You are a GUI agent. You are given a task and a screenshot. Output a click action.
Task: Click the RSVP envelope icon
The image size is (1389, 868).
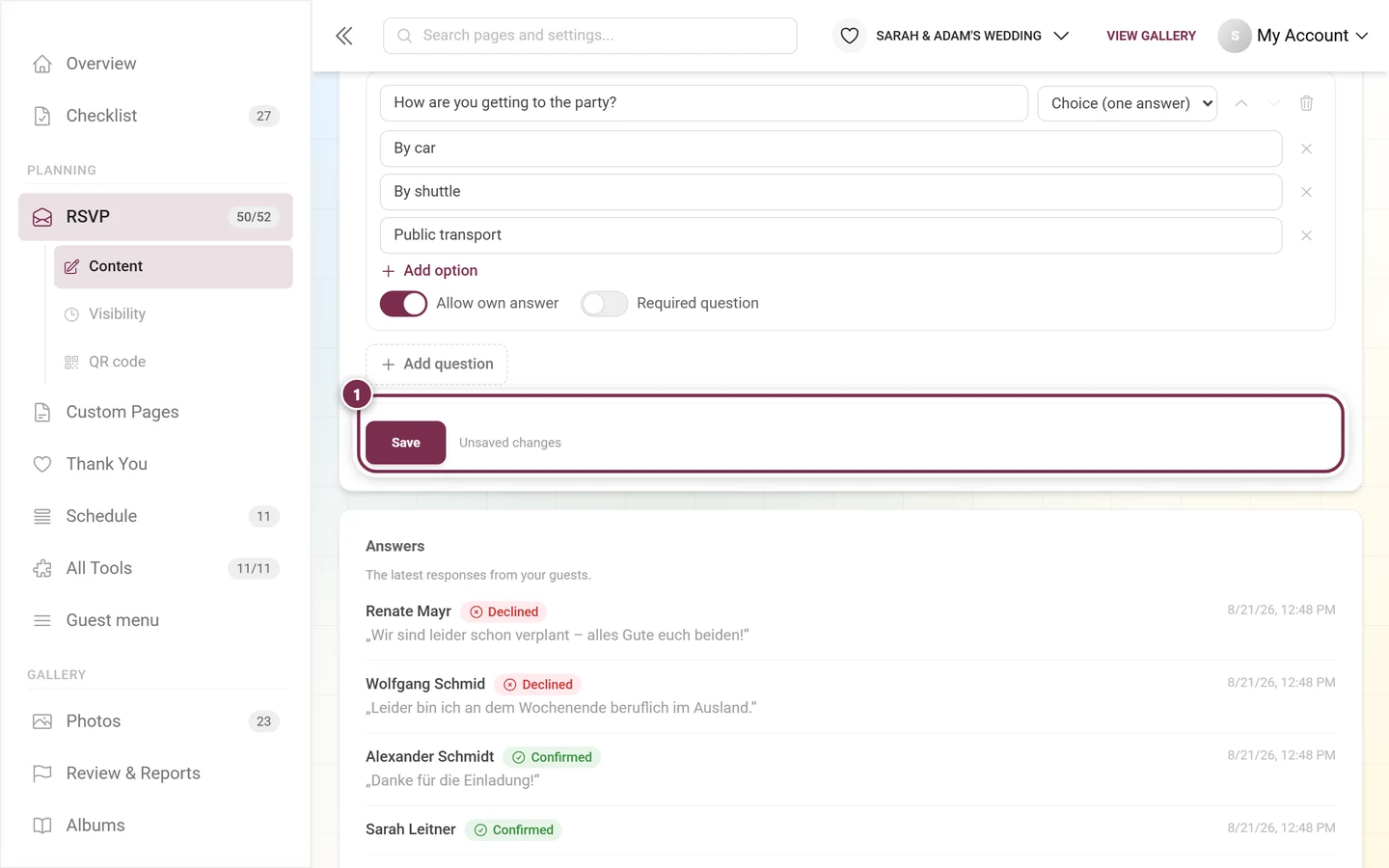point(42,217)
